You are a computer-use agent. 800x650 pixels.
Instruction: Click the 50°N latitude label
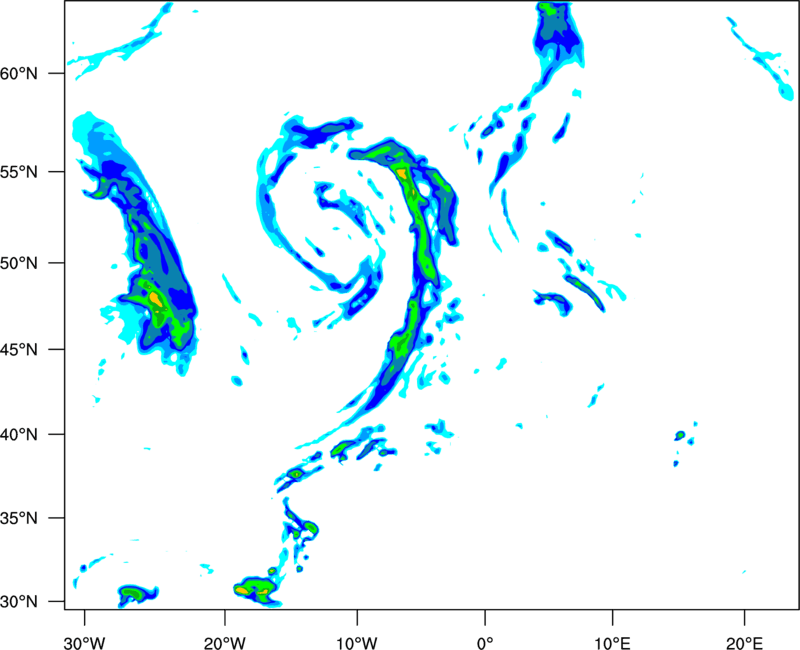[x=19, y=263]
